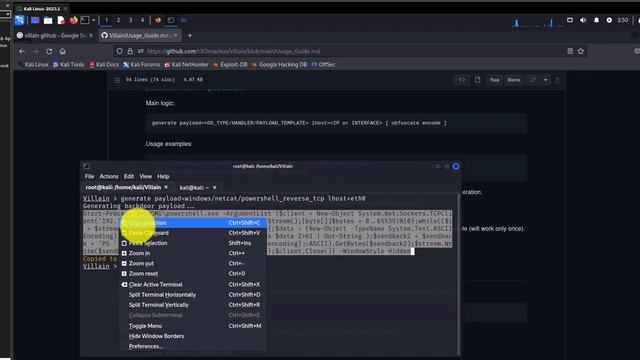Image resolution: width=640 pixels, height=360 pixels.
Task: Expand the edit-file dropdown arrow on GitHub
Action: [x=546, y=80]
